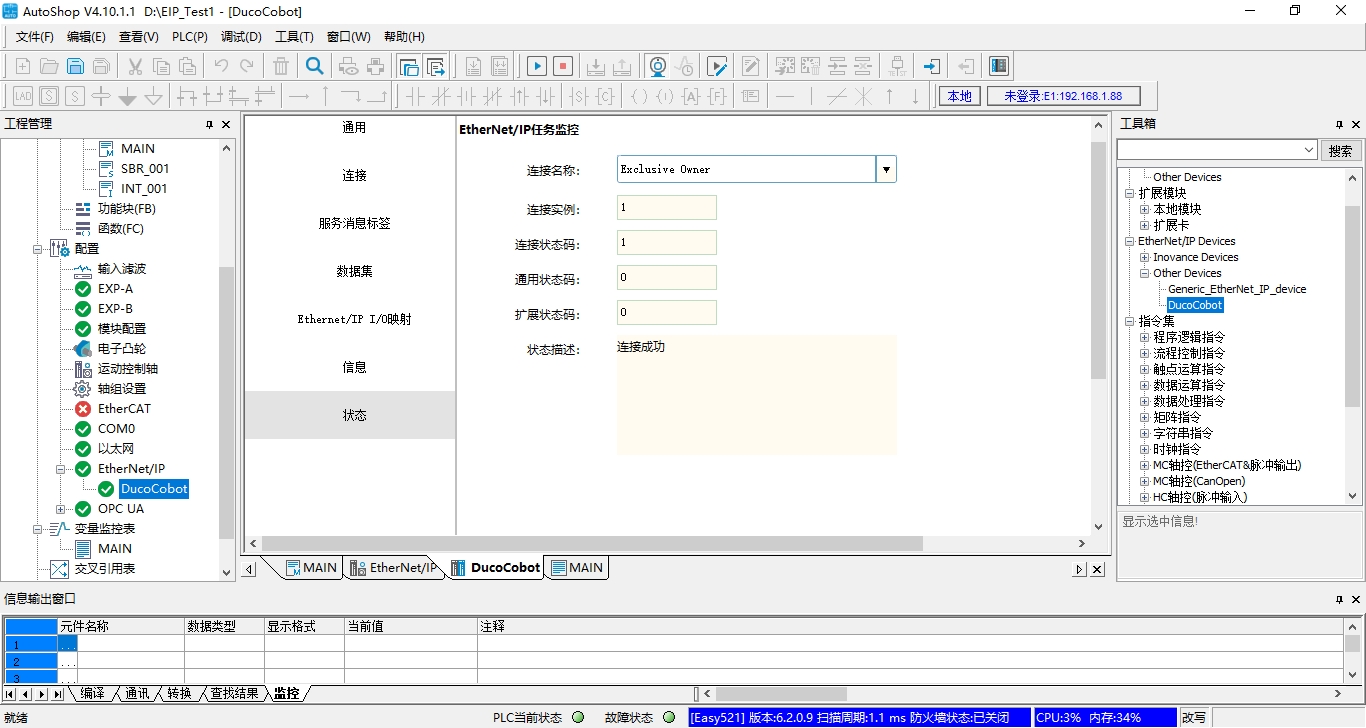Click the New file toolbar icon
The width and height of the screenshot is (1366, 728).
23,66
